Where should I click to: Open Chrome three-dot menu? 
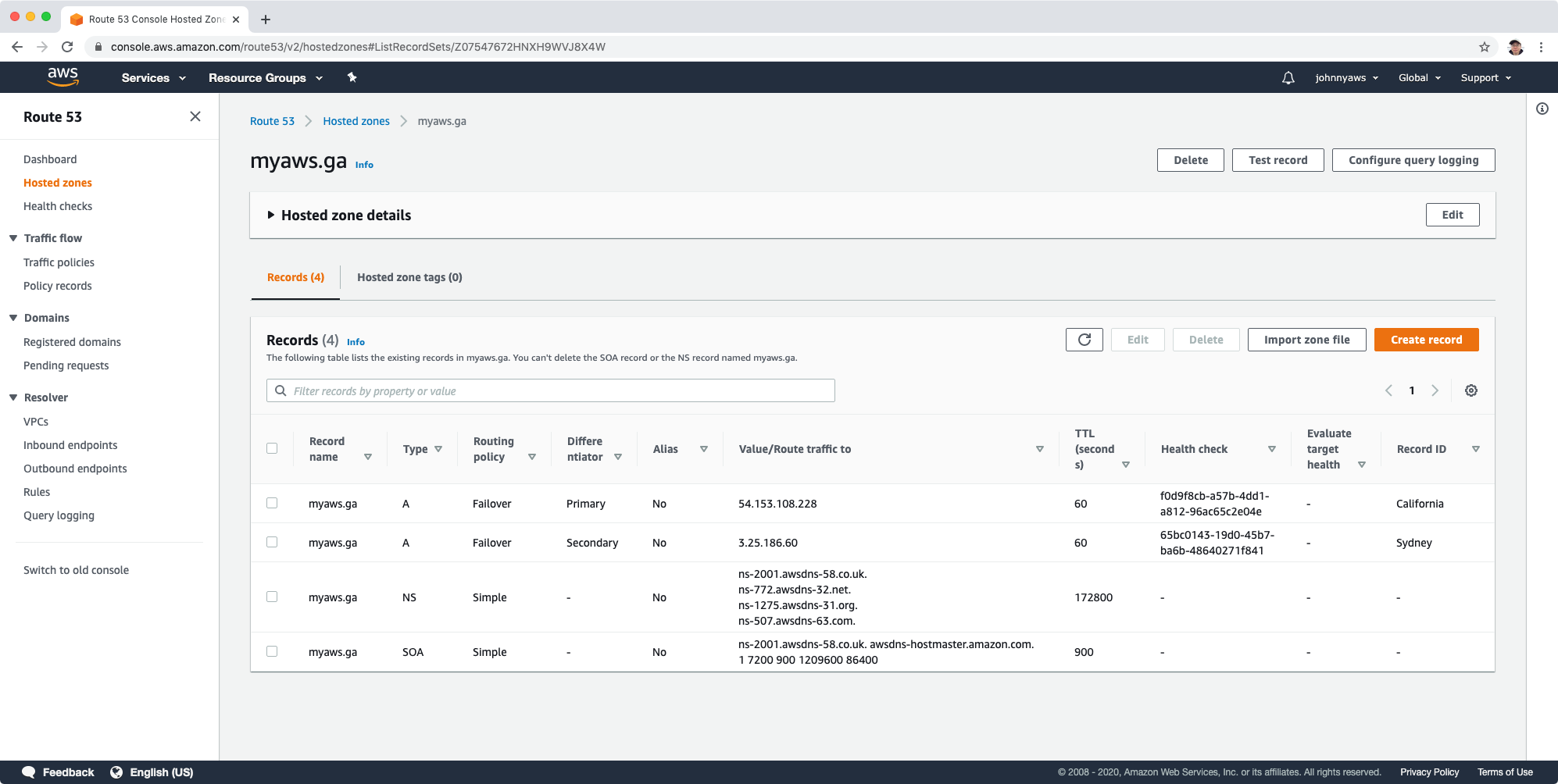[1541, 47]
